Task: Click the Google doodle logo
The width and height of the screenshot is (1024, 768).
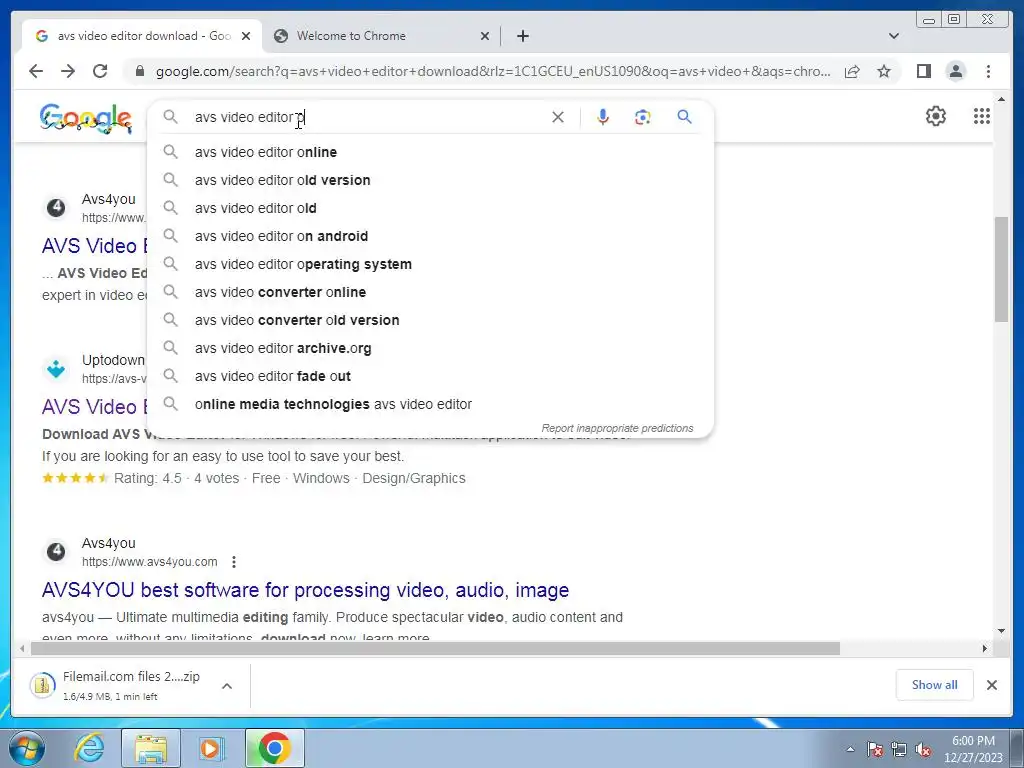Action: click(86, 118)
